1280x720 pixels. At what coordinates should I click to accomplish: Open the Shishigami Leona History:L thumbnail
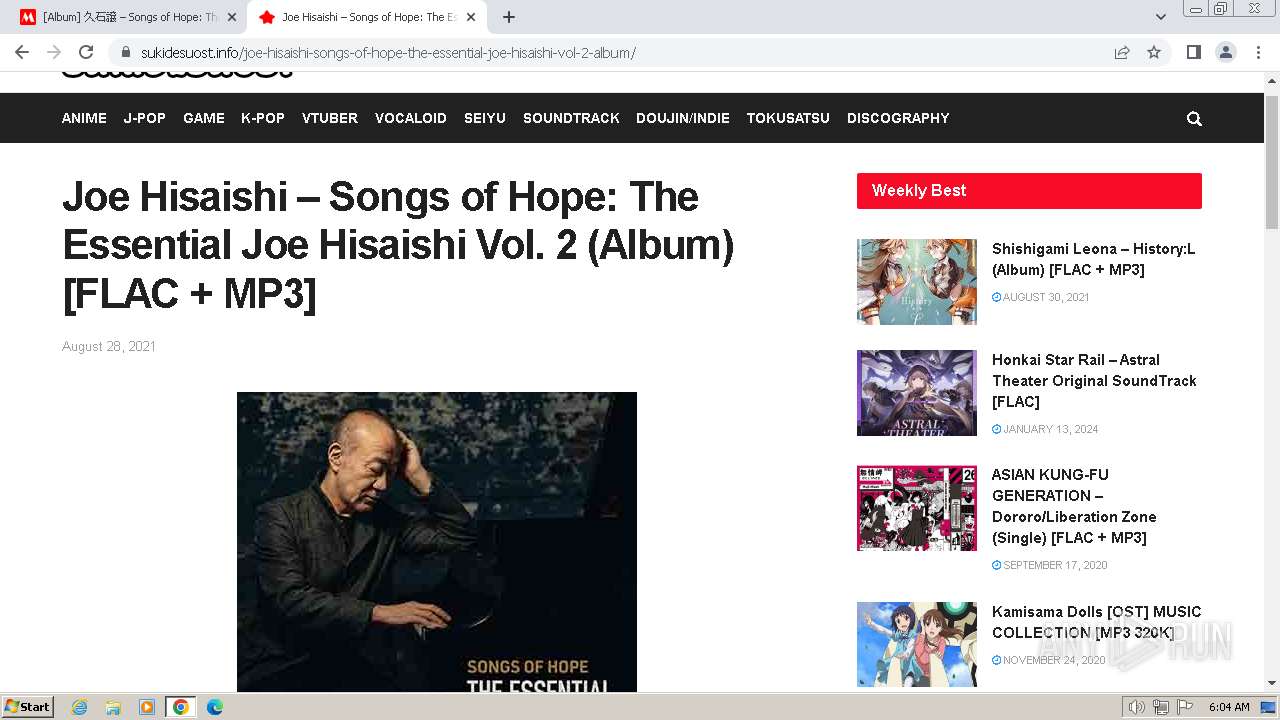[917, 281]
